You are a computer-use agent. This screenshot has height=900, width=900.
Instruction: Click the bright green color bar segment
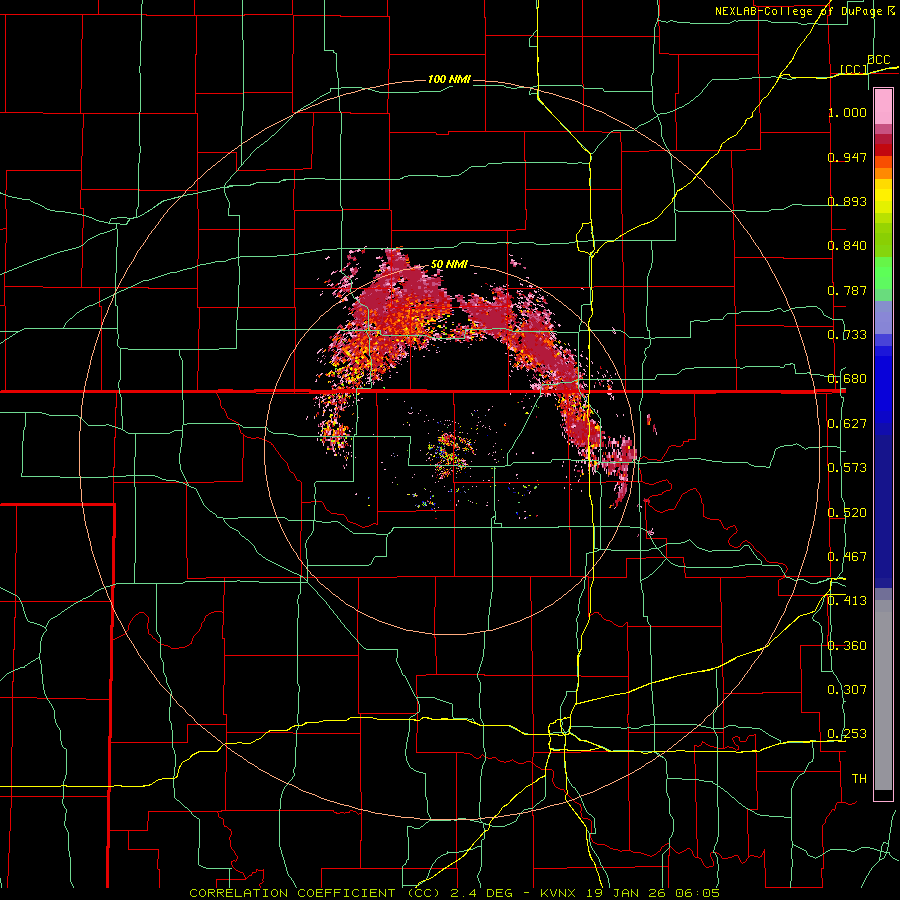(x=883, y=273)
